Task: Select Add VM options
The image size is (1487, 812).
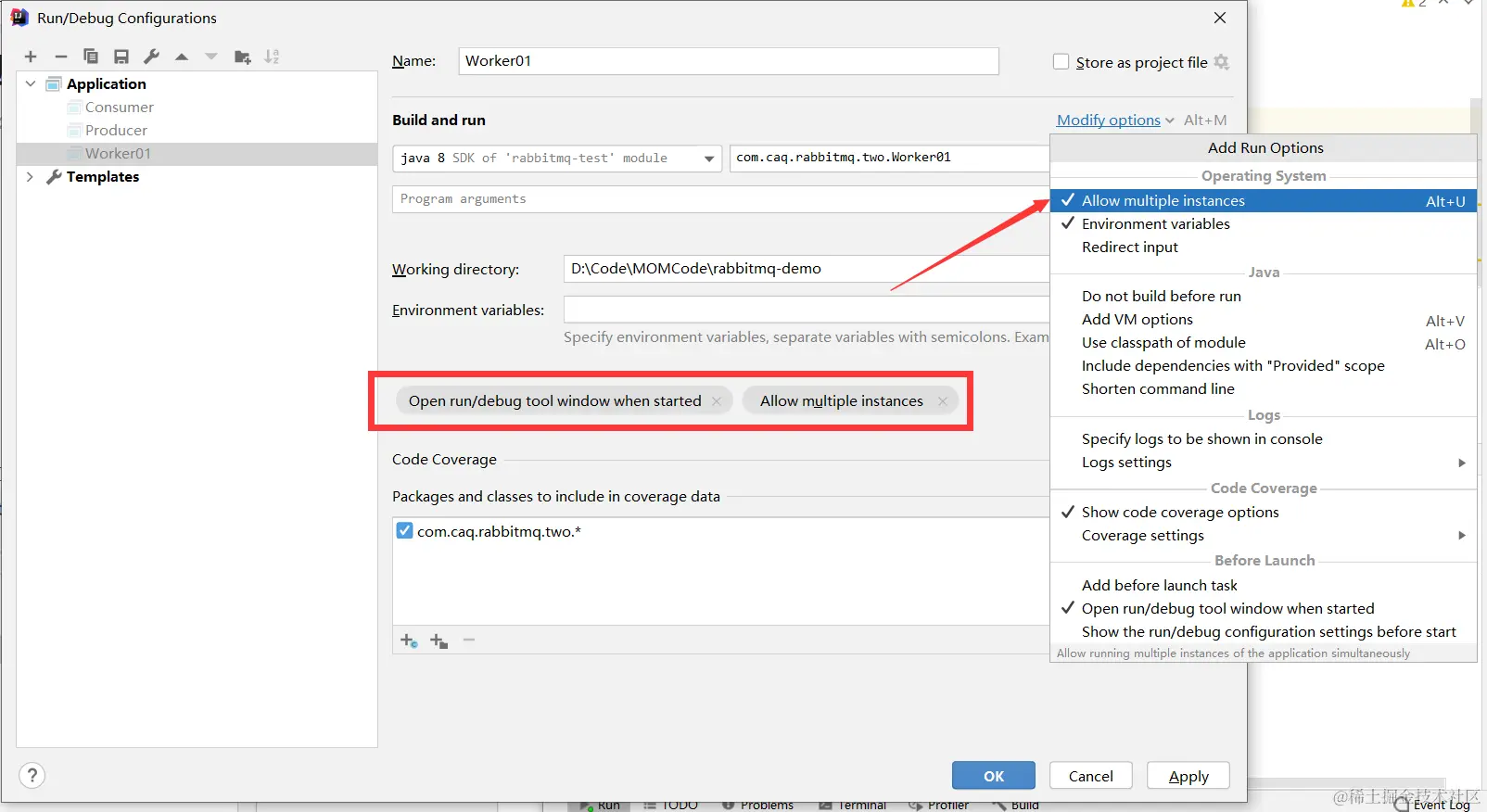Action: (x=1264, y=319)
